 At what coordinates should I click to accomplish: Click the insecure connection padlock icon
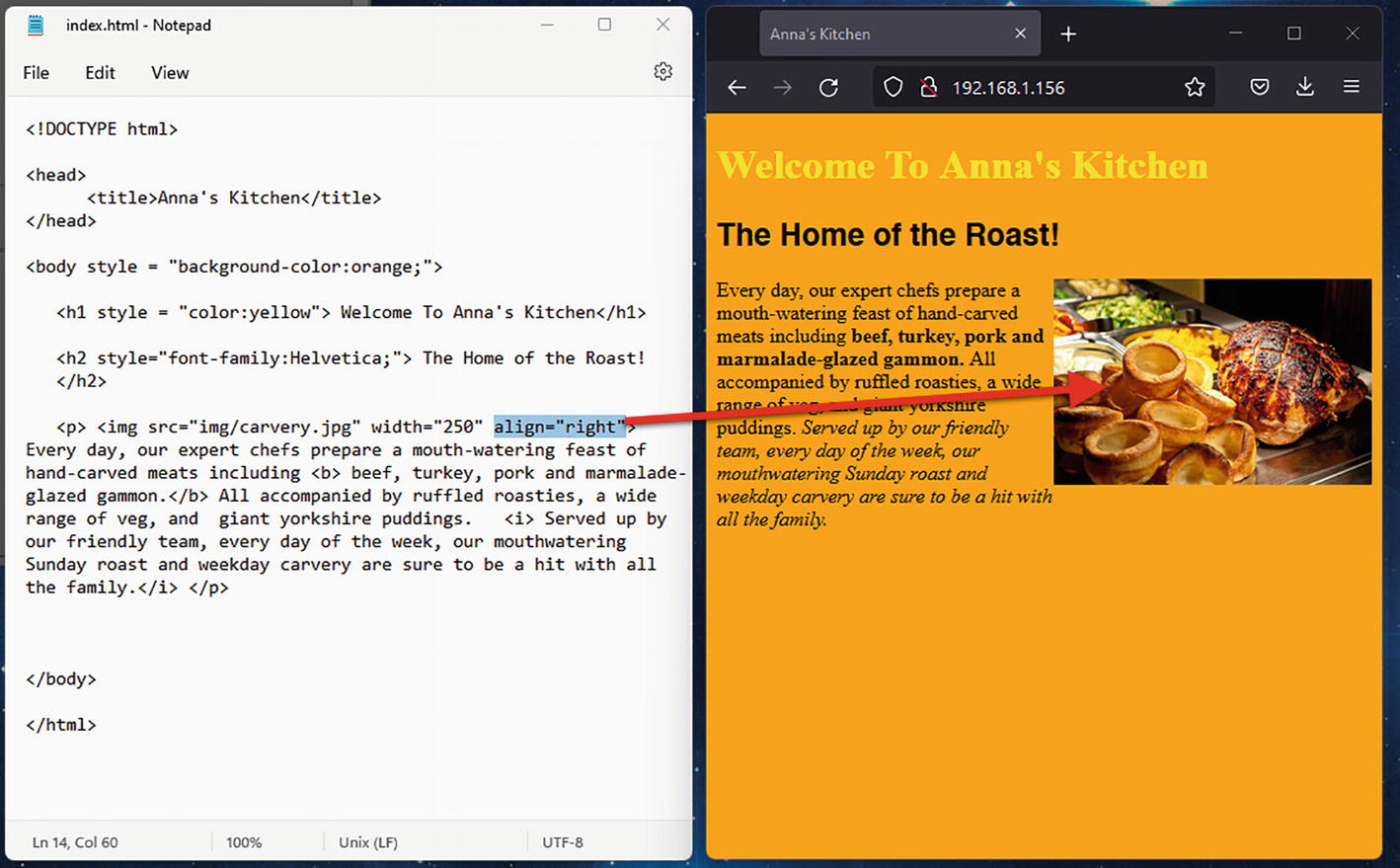click(928, 88)
